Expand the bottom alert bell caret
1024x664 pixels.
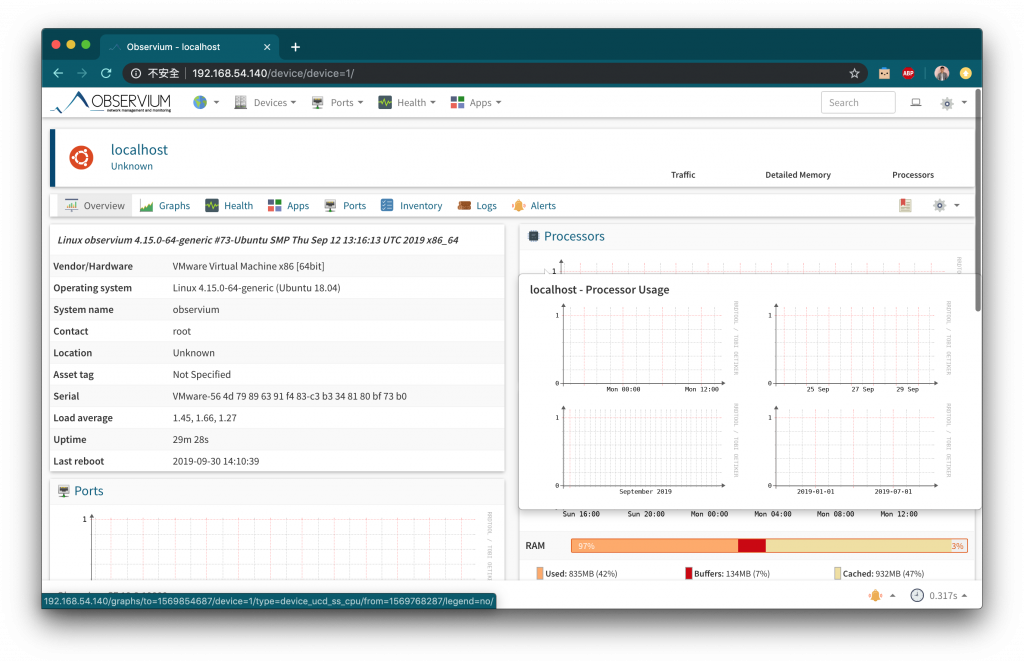pos(893,595)
